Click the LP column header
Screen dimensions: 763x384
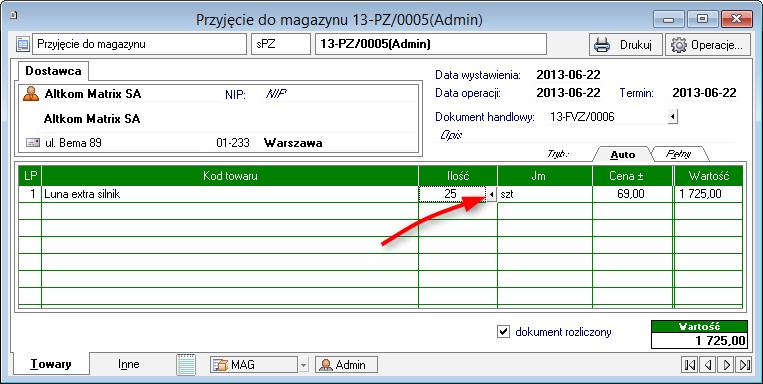click(x=30, y=176)
